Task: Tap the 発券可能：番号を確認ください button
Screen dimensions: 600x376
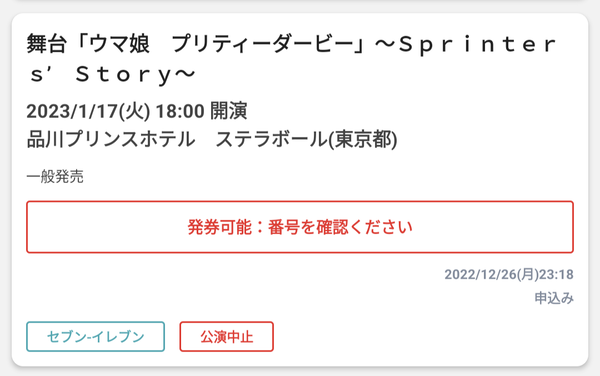Action: (x=300, y=227)
